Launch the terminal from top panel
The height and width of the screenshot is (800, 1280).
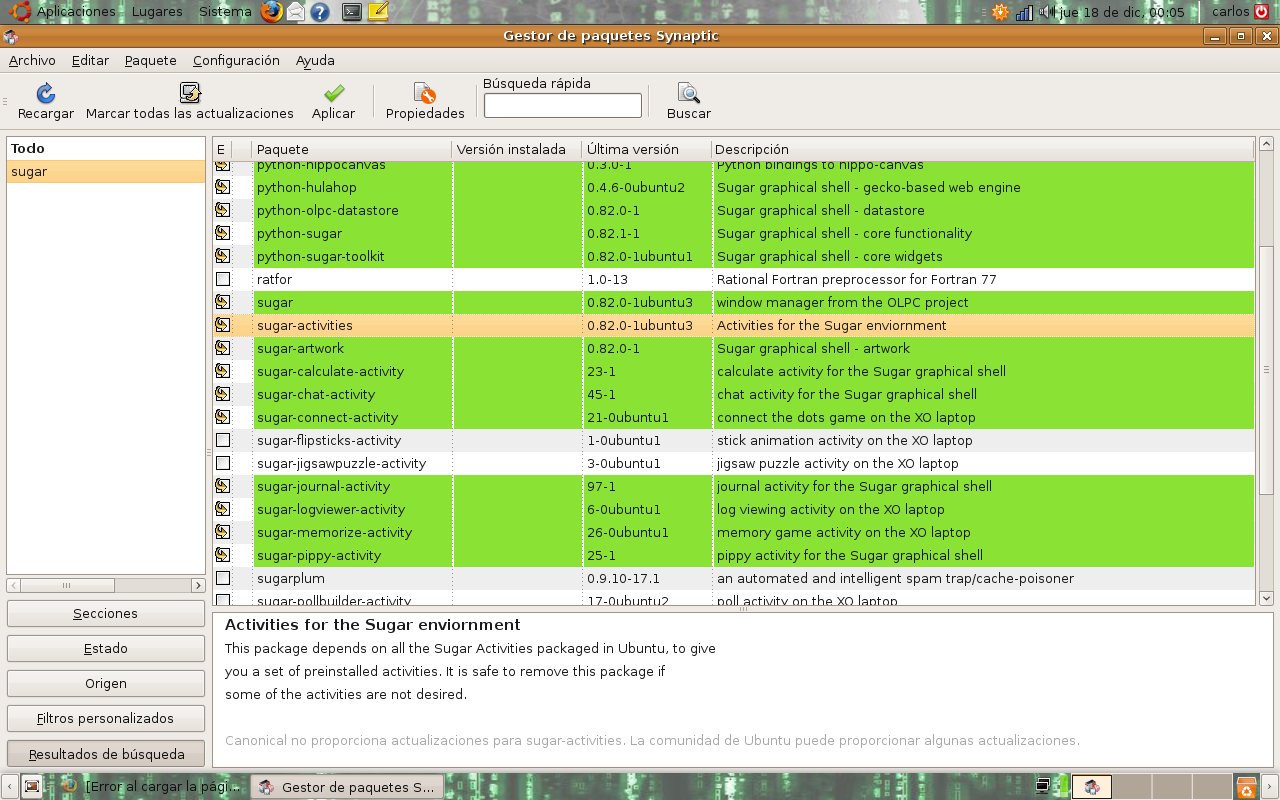click(351, 12)
